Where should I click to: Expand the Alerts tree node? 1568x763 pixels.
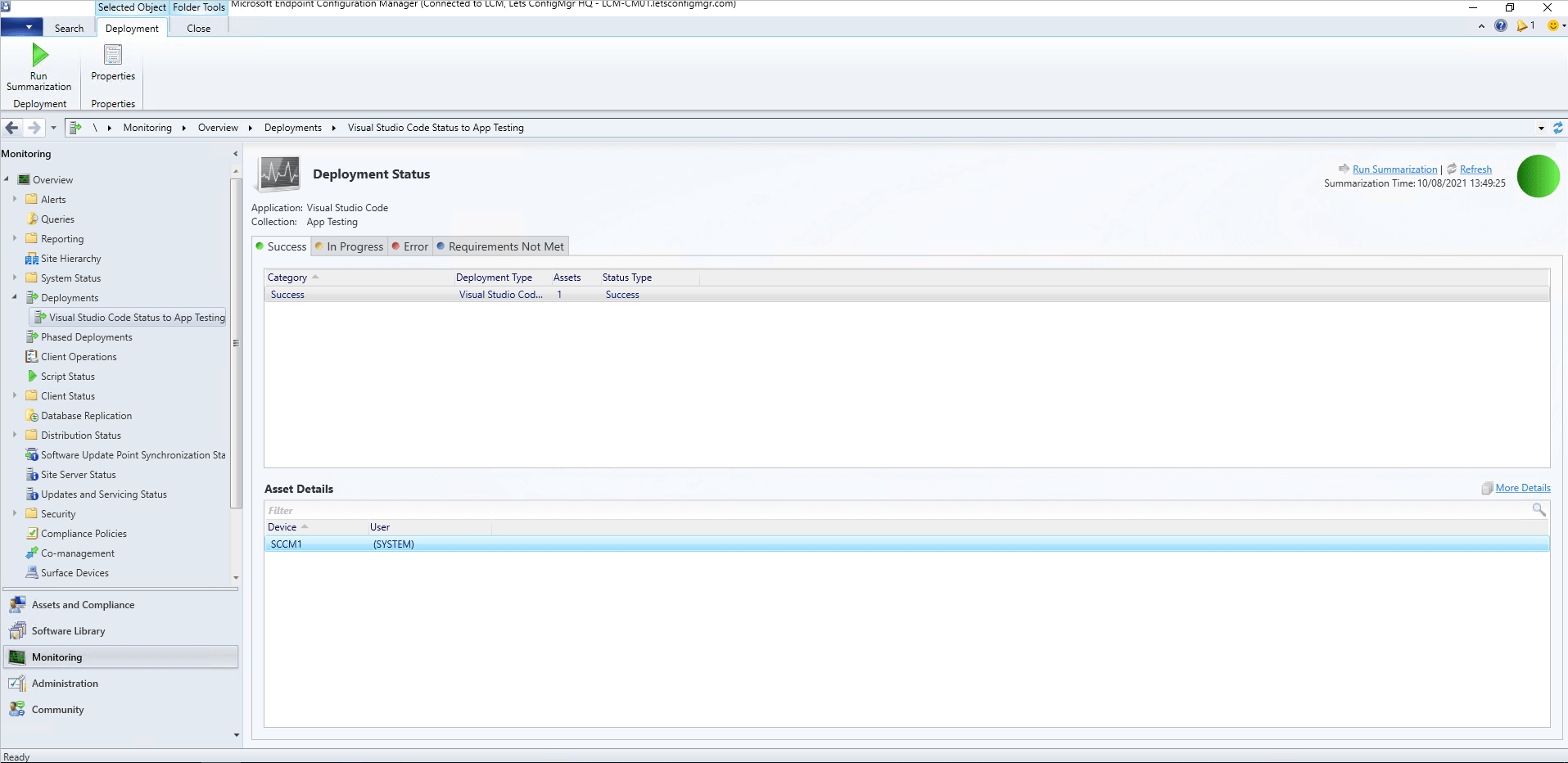15,199
